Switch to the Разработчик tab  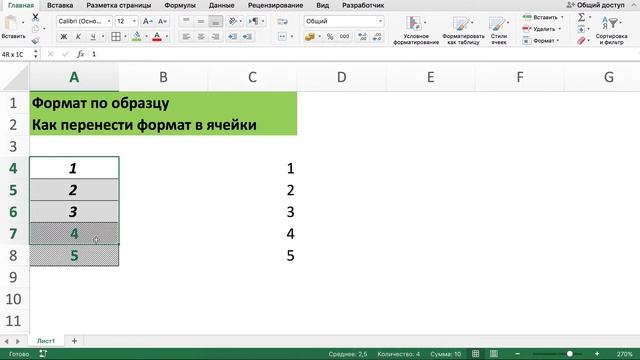coord(363,5)
